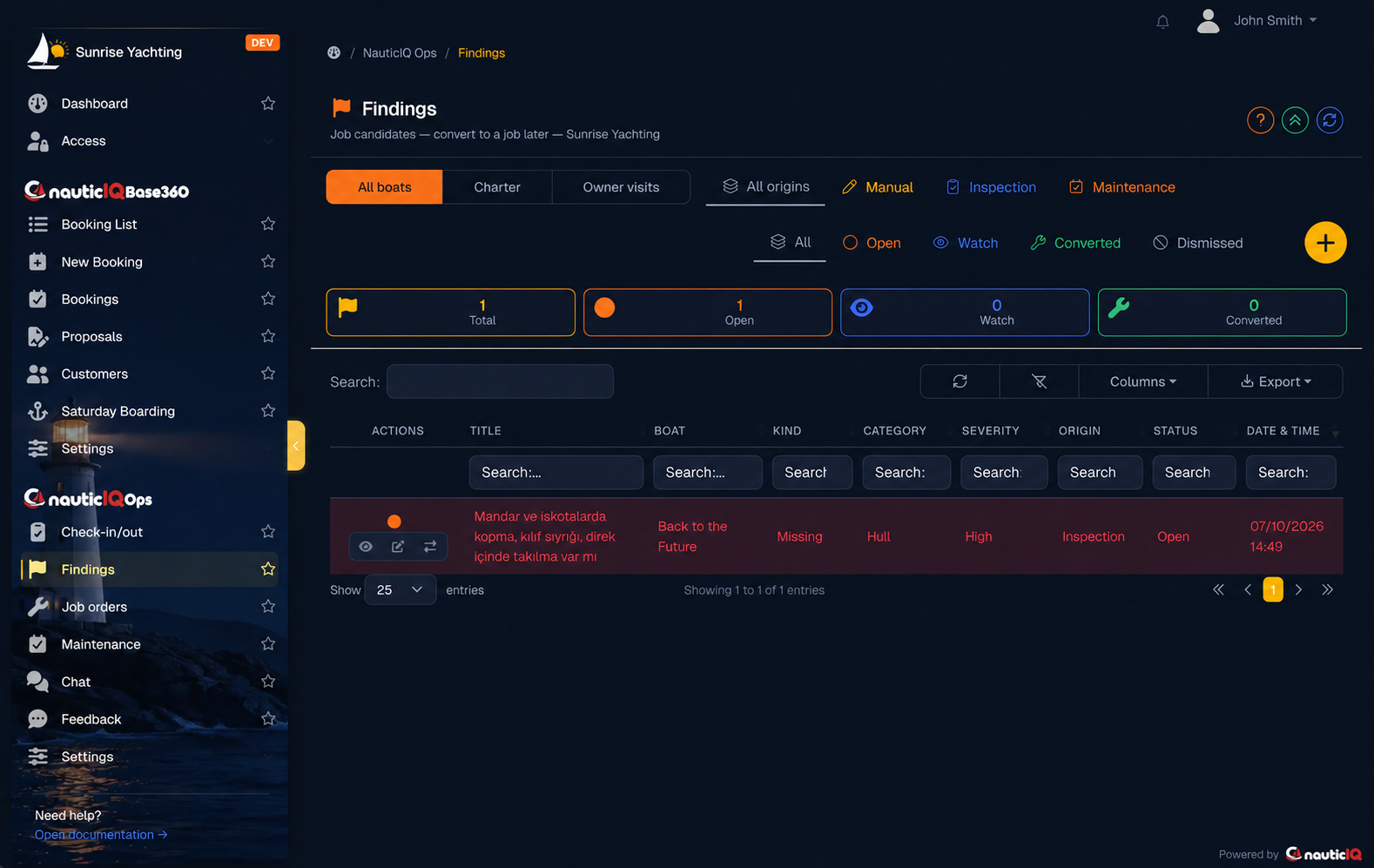
Task: Click NauticIQ Ops in the breadcrumb
Action: point(400,53)
